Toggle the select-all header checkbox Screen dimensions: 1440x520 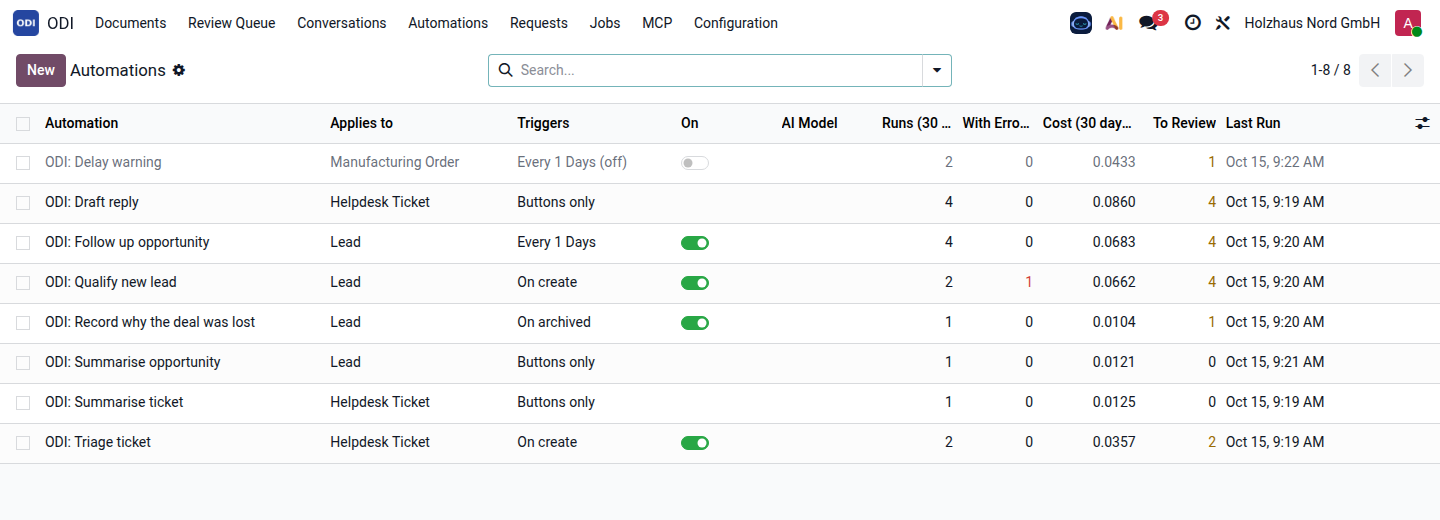click(23, 123)
